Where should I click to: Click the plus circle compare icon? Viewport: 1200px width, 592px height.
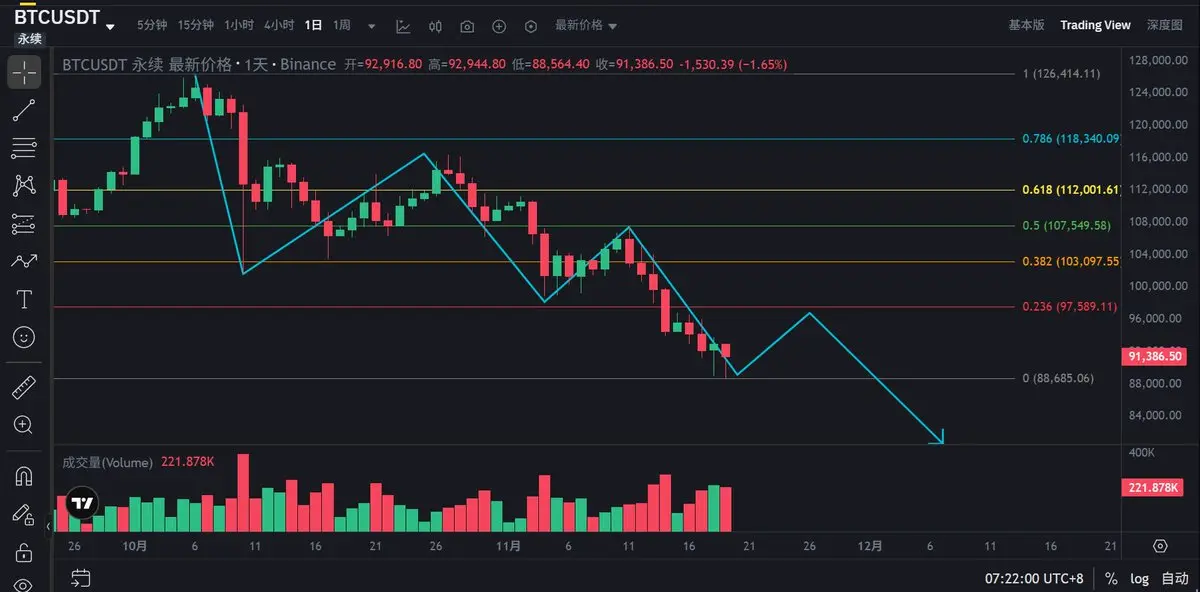499,26
